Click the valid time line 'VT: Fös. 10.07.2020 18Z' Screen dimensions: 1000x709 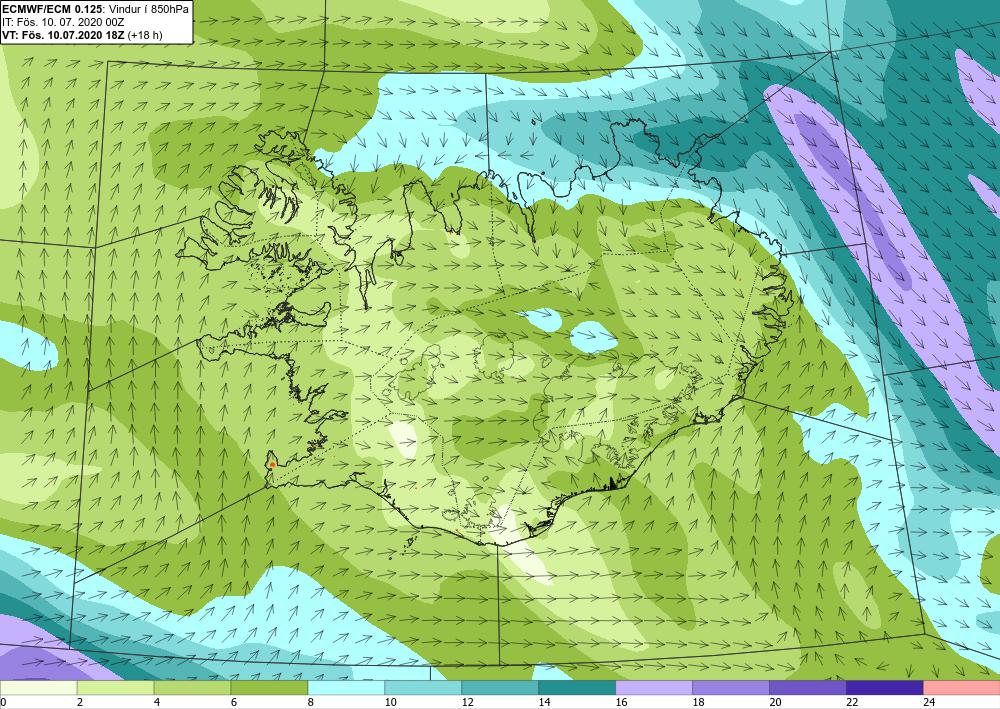(64, 35)
